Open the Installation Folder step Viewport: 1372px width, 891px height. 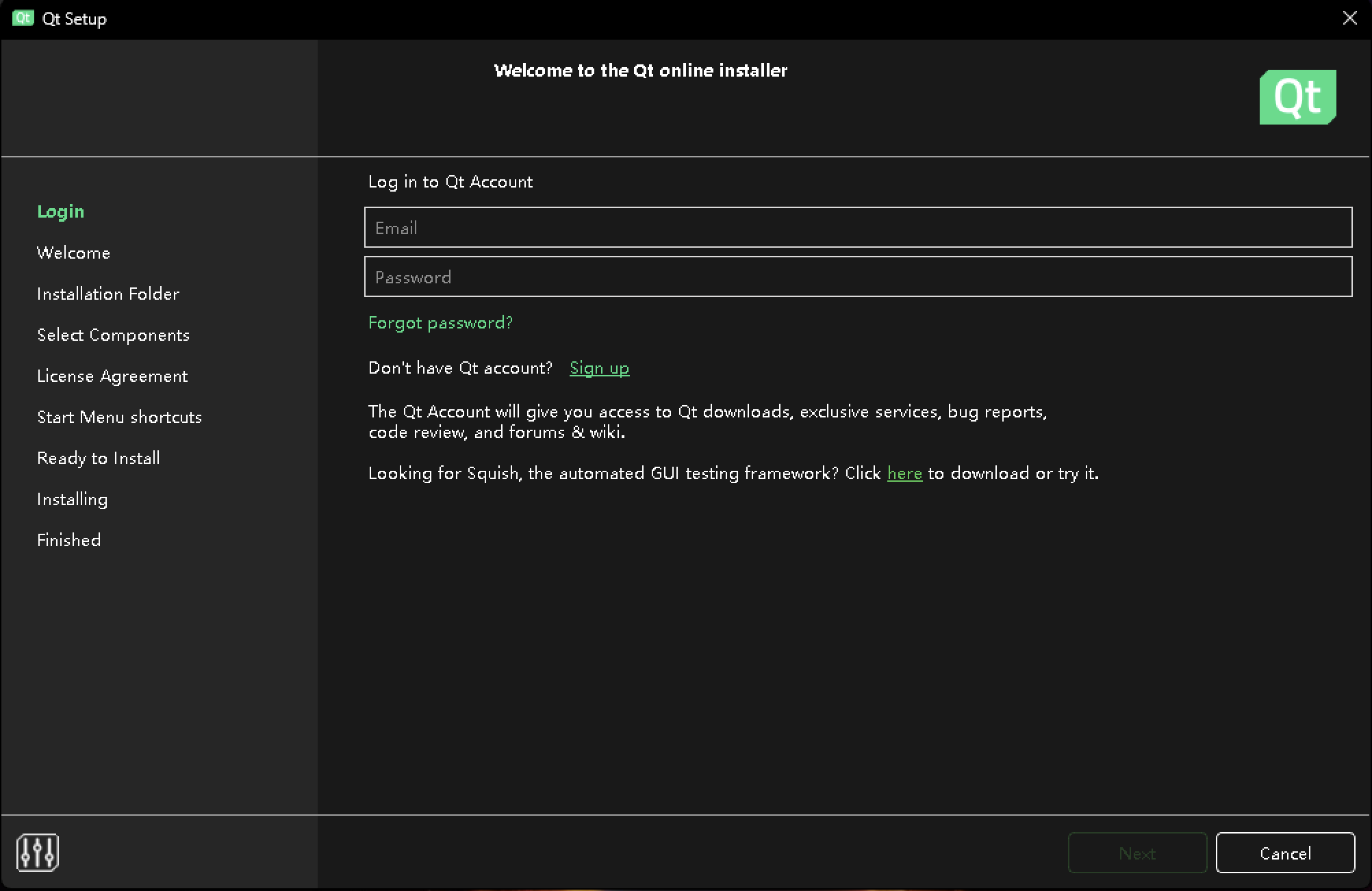[x=108, y=294]
